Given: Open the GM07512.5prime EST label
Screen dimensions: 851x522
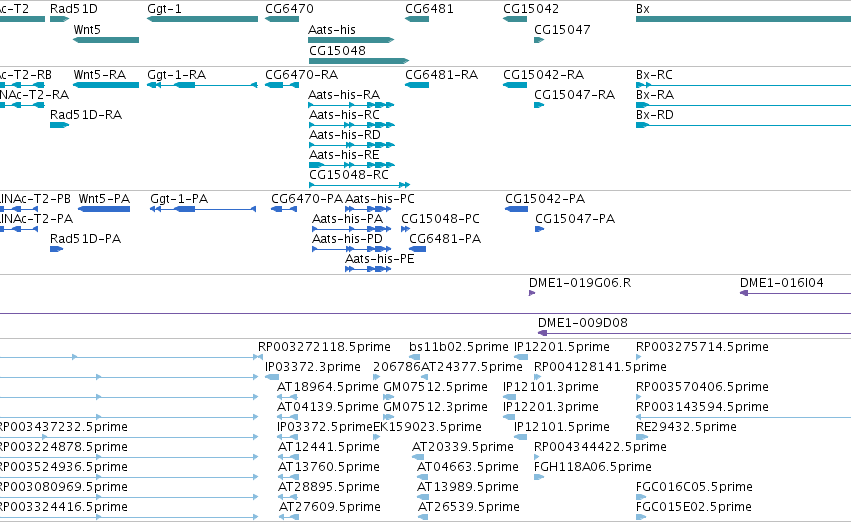Looking at the screenshot, I should [435, 387].
